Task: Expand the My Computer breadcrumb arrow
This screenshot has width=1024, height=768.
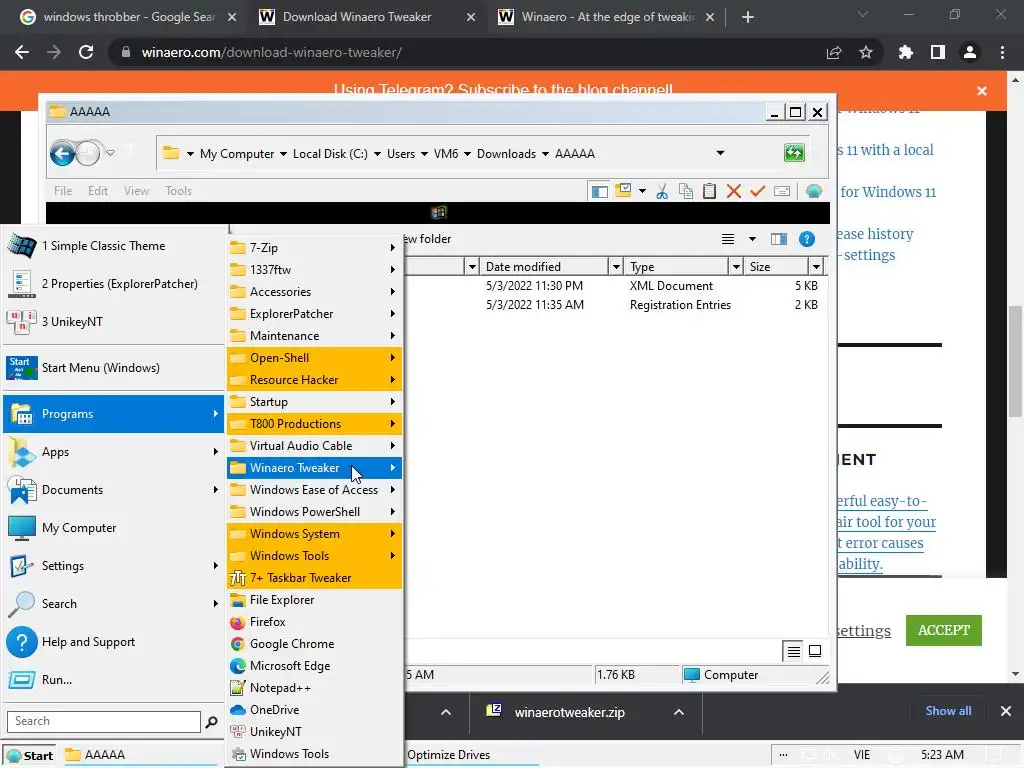Action: (x=283, y=154)
